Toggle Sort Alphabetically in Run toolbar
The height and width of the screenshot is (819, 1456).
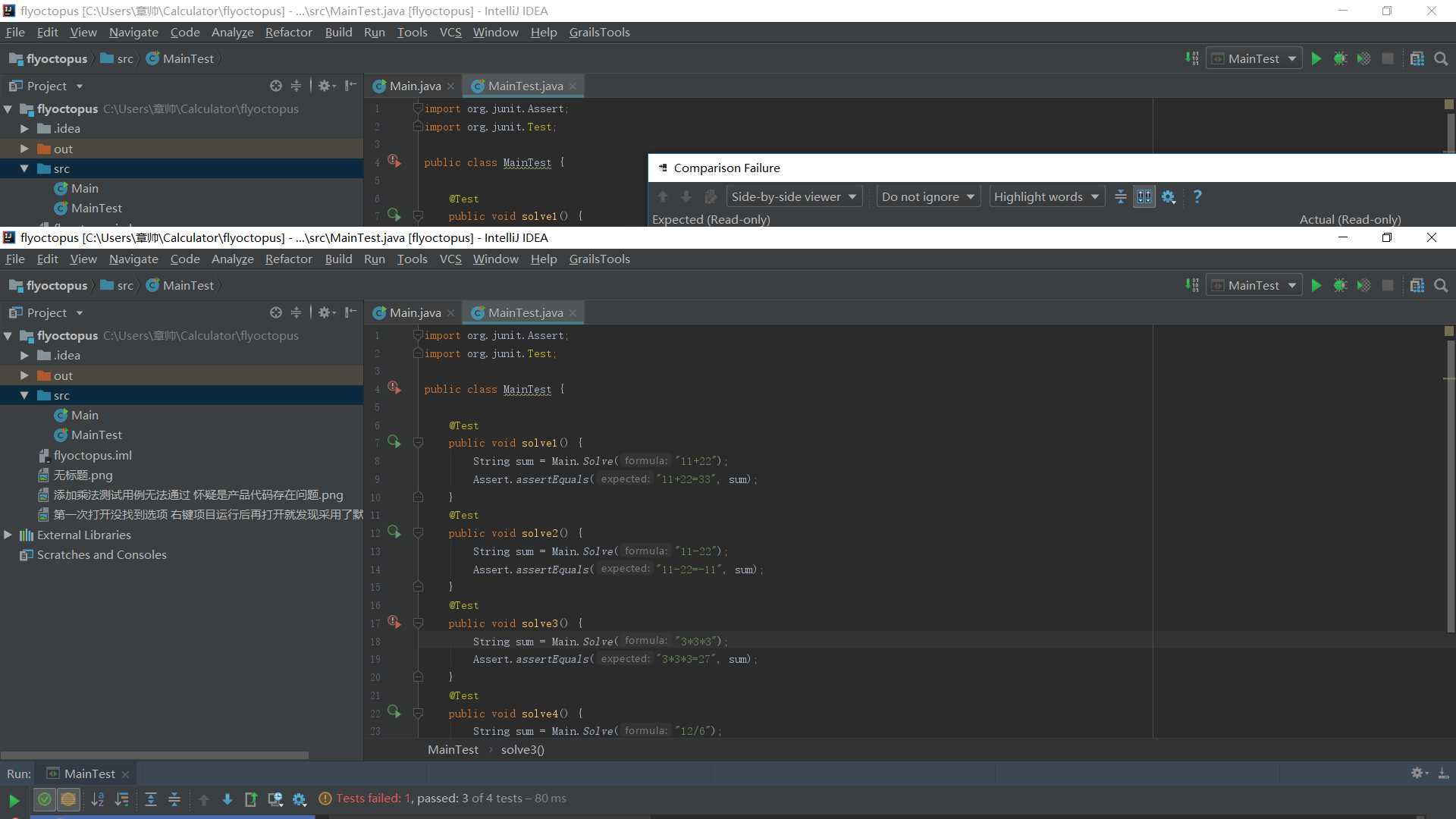tap(98, 799)
